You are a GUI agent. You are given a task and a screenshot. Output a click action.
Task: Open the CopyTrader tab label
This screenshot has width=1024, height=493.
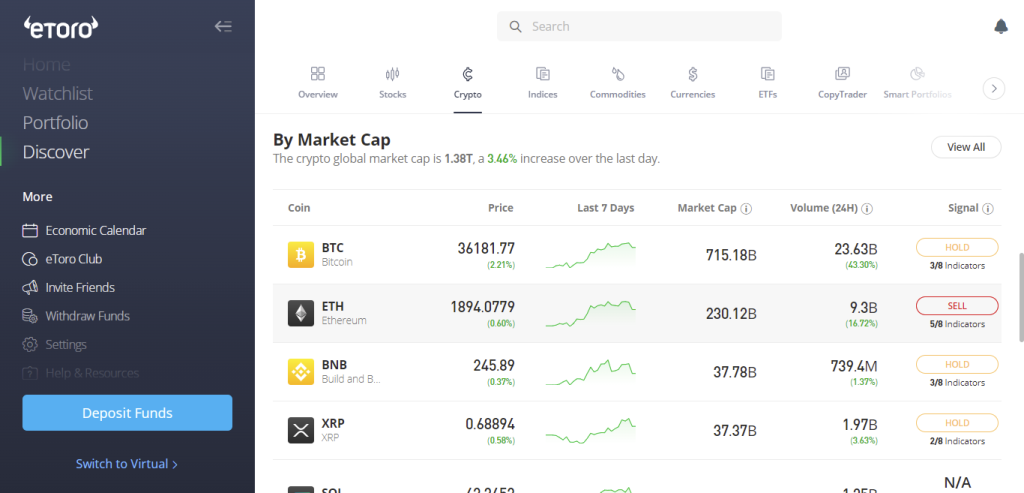point(842,94)
